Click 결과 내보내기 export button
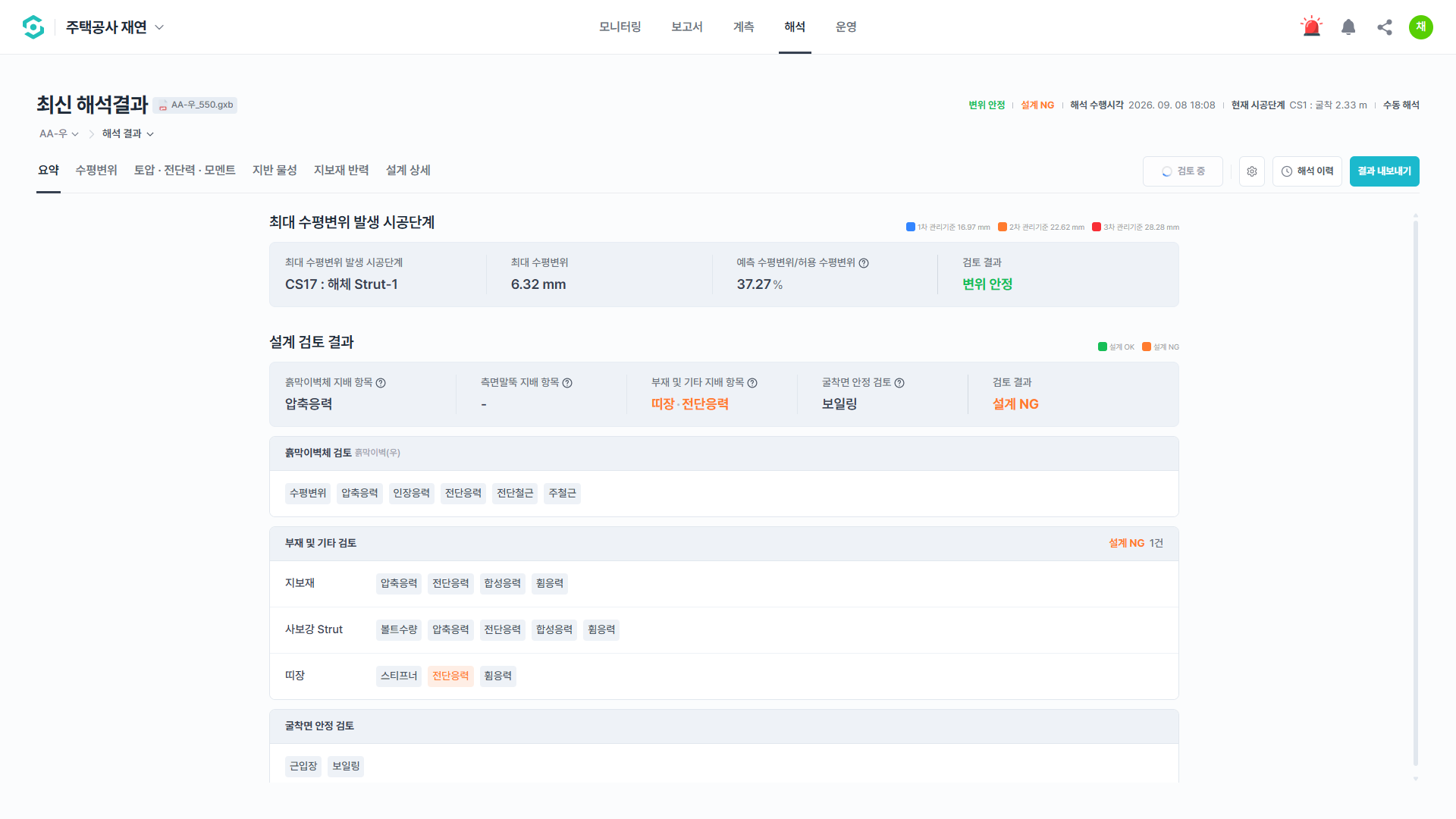 tap(1385, 171)
